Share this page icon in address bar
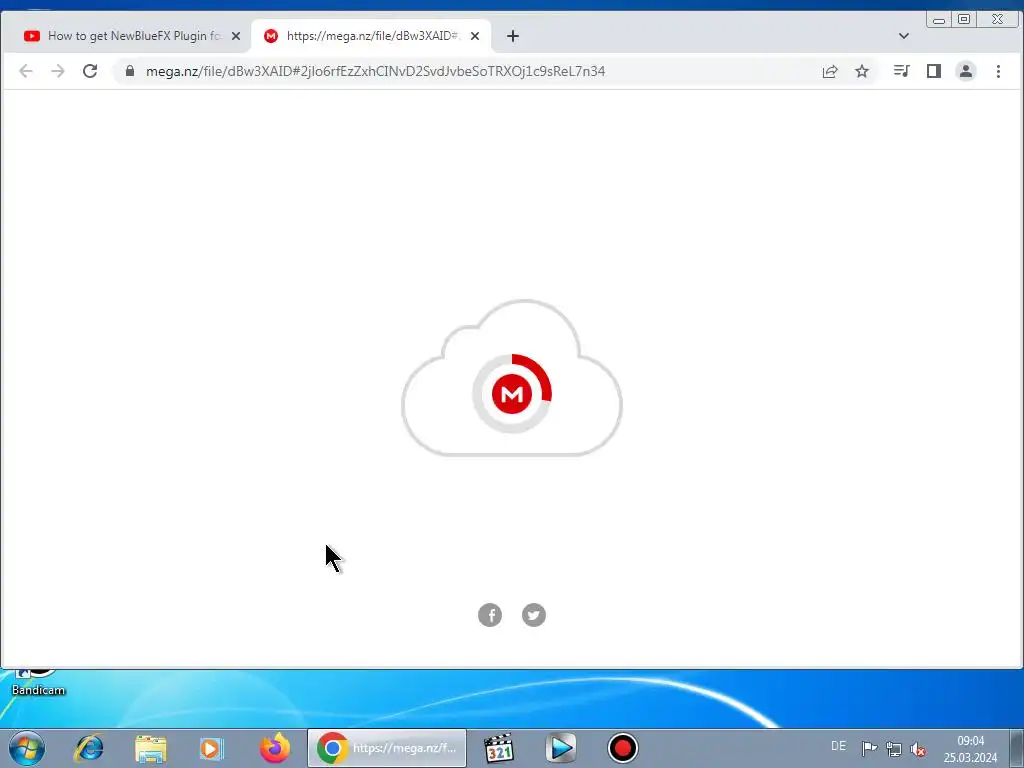Viewport: 1024px width, 768px height. coord(829,71)
